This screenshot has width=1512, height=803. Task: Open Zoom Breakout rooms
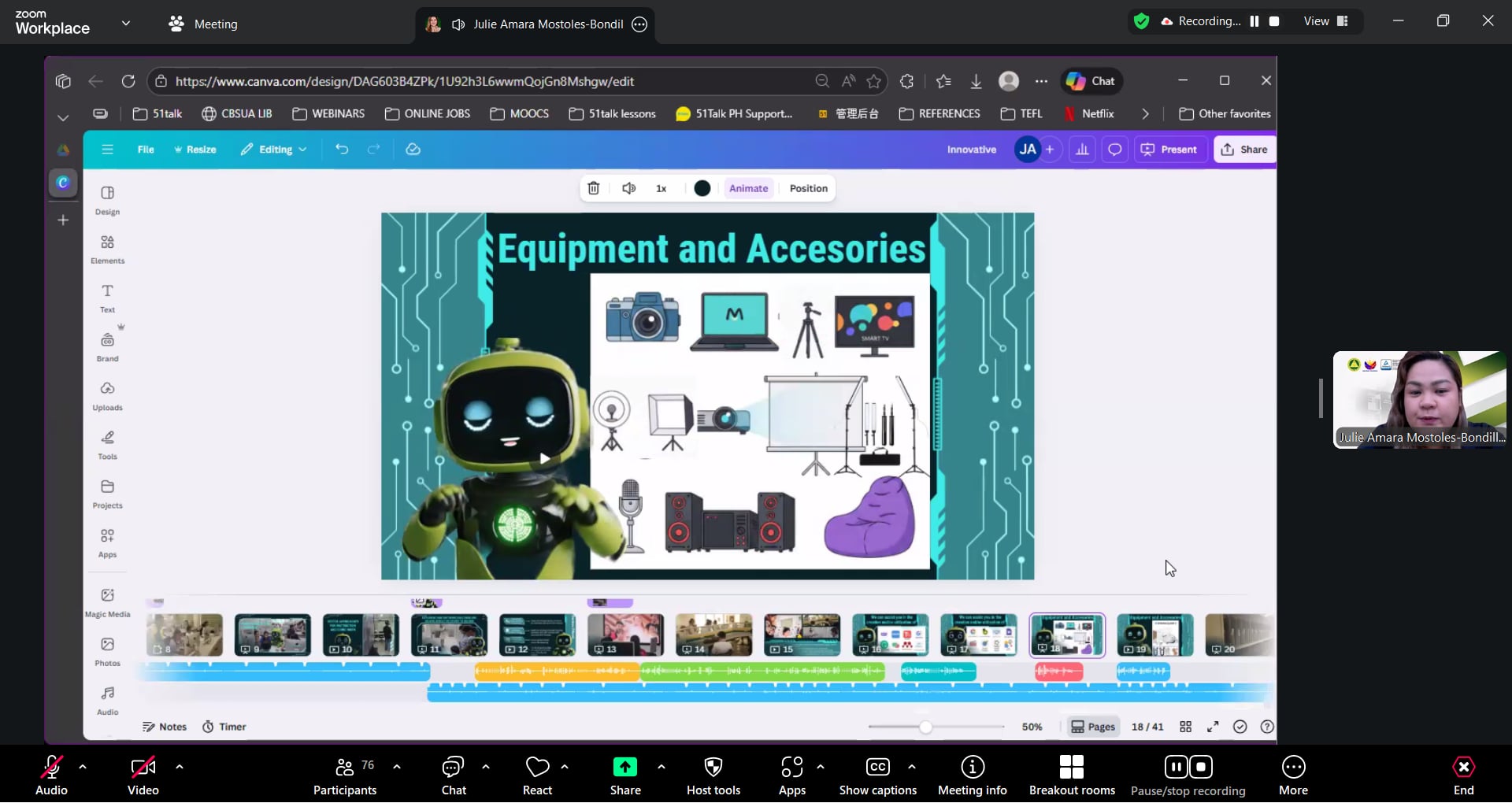coord(1071,775)
